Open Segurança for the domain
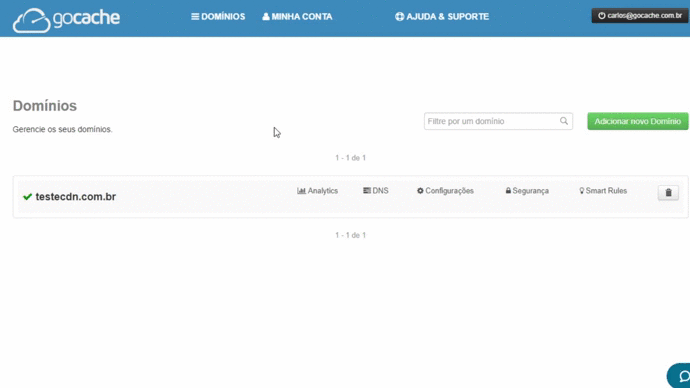 point(527,191)
